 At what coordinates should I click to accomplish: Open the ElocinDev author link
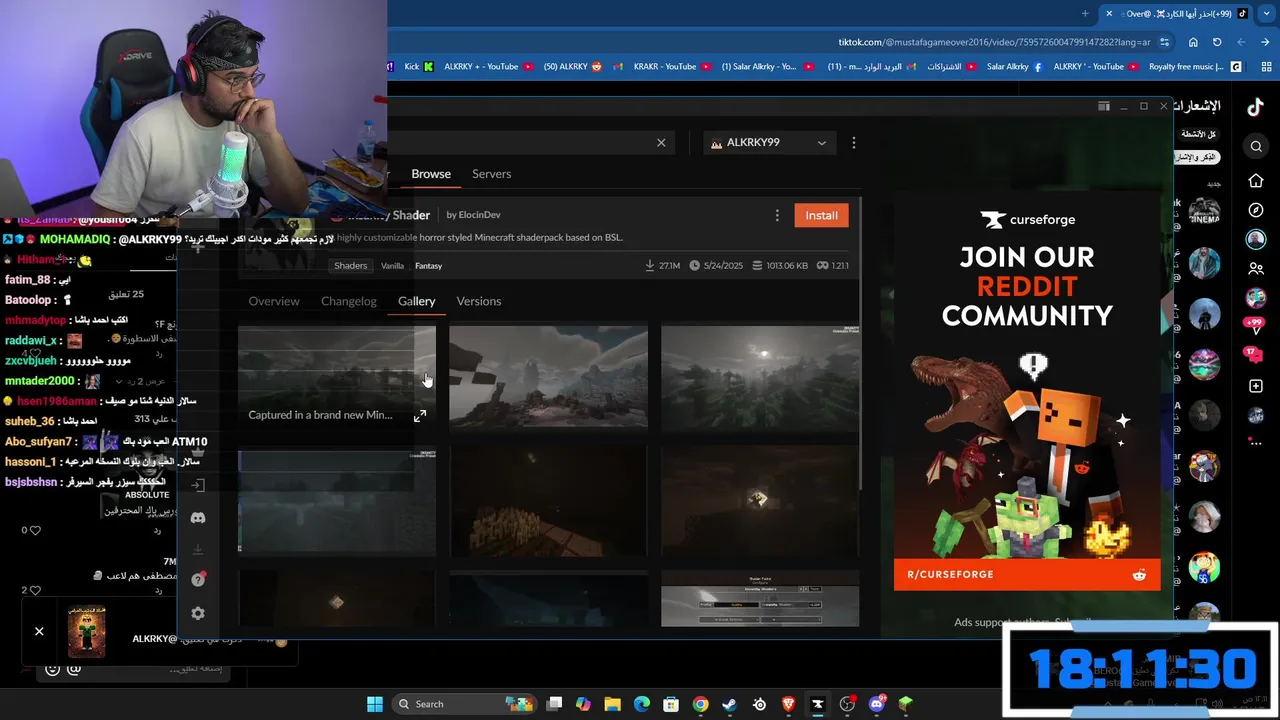coord(479,215)
